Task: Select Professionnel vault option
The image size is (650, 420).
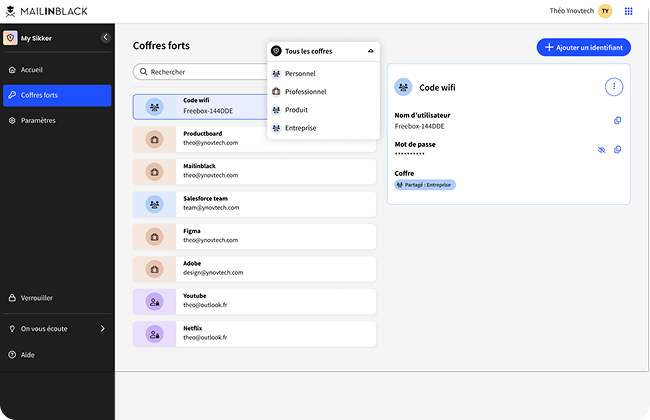Action: tap(323, 92)
